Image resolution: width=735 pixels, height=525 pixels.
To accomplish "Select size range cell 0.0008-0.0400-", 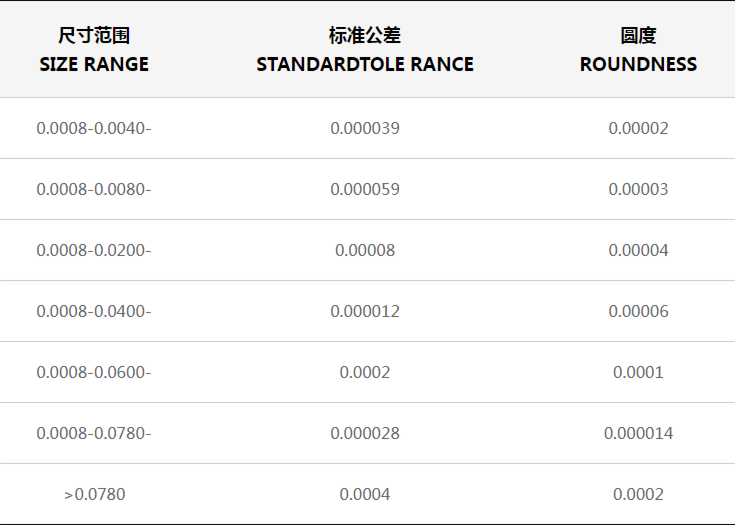I will click(x=94, y=311).
